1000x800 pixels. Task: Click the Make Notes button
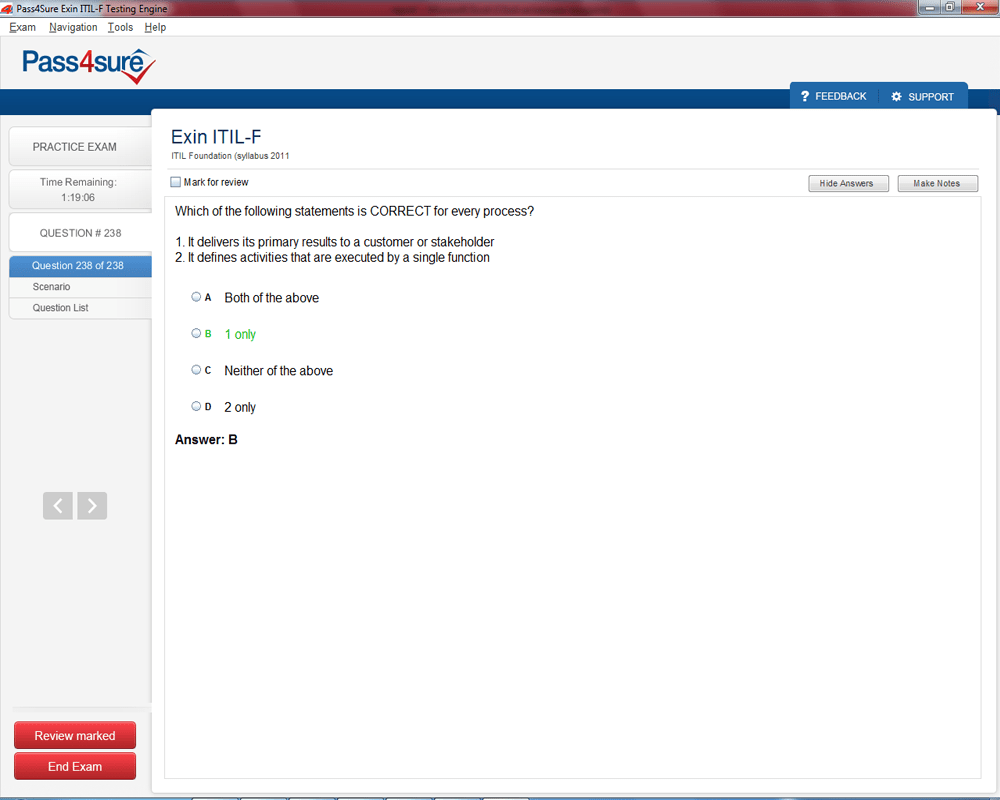(938, 183)
